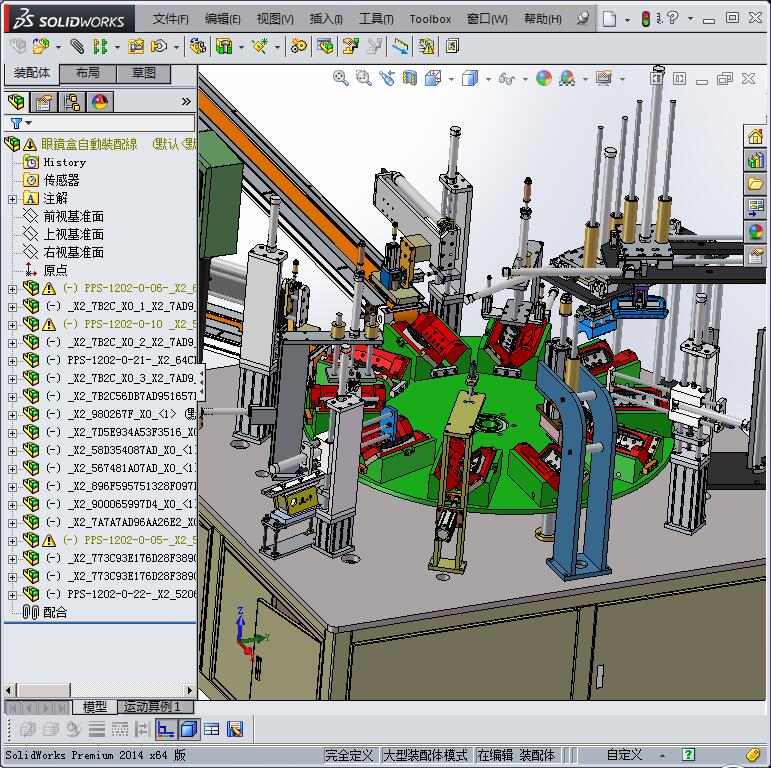Open the Toolbox menu
The width and height of the screenshot is (771, 768).
(430, 19)
